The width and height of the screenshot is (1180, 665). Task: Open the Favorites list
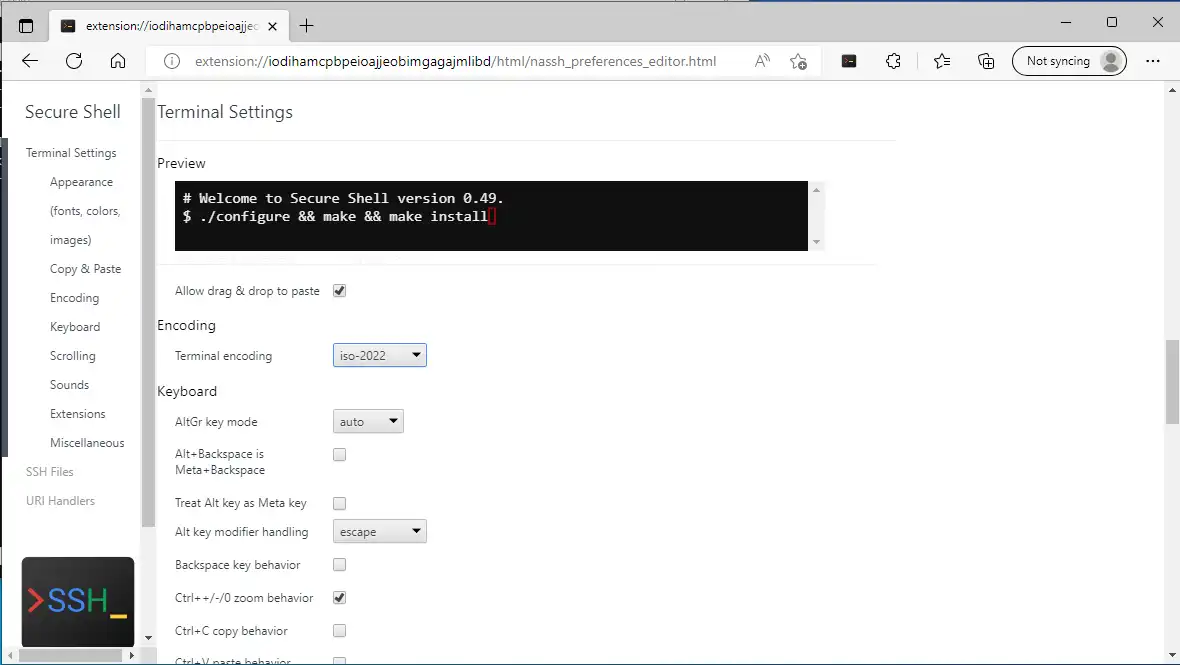pyautogui.click(x=942, y=61)
